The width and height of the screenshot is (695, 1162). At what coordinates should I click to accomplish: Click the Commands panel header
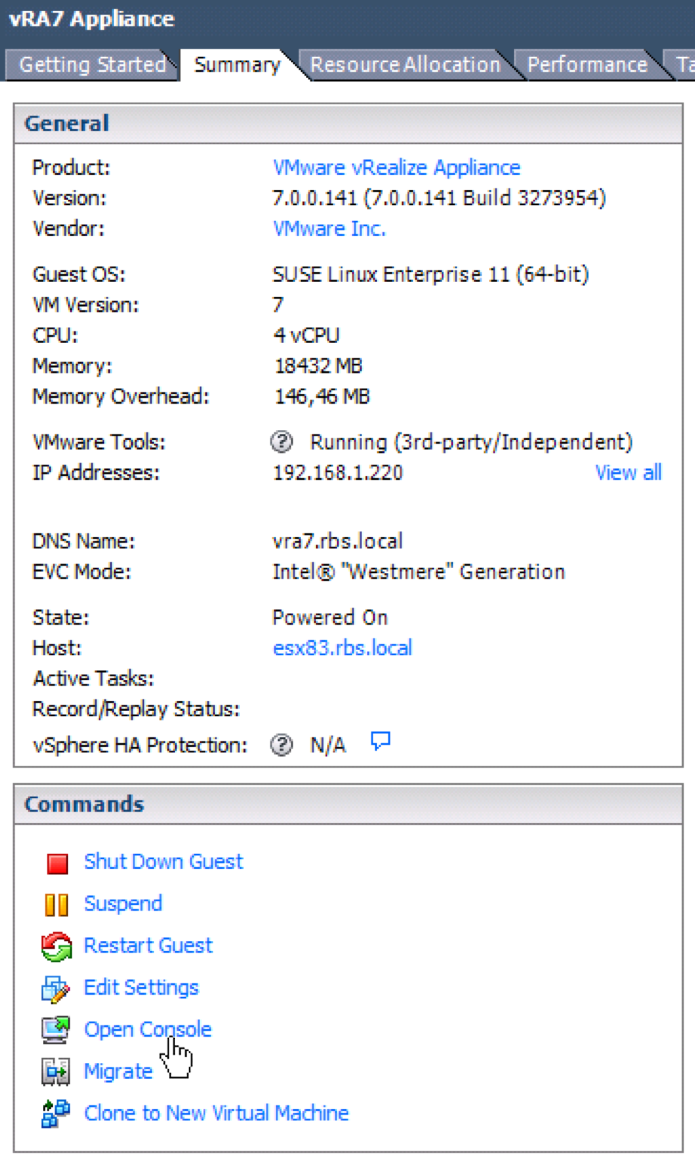tap(348, 804)
